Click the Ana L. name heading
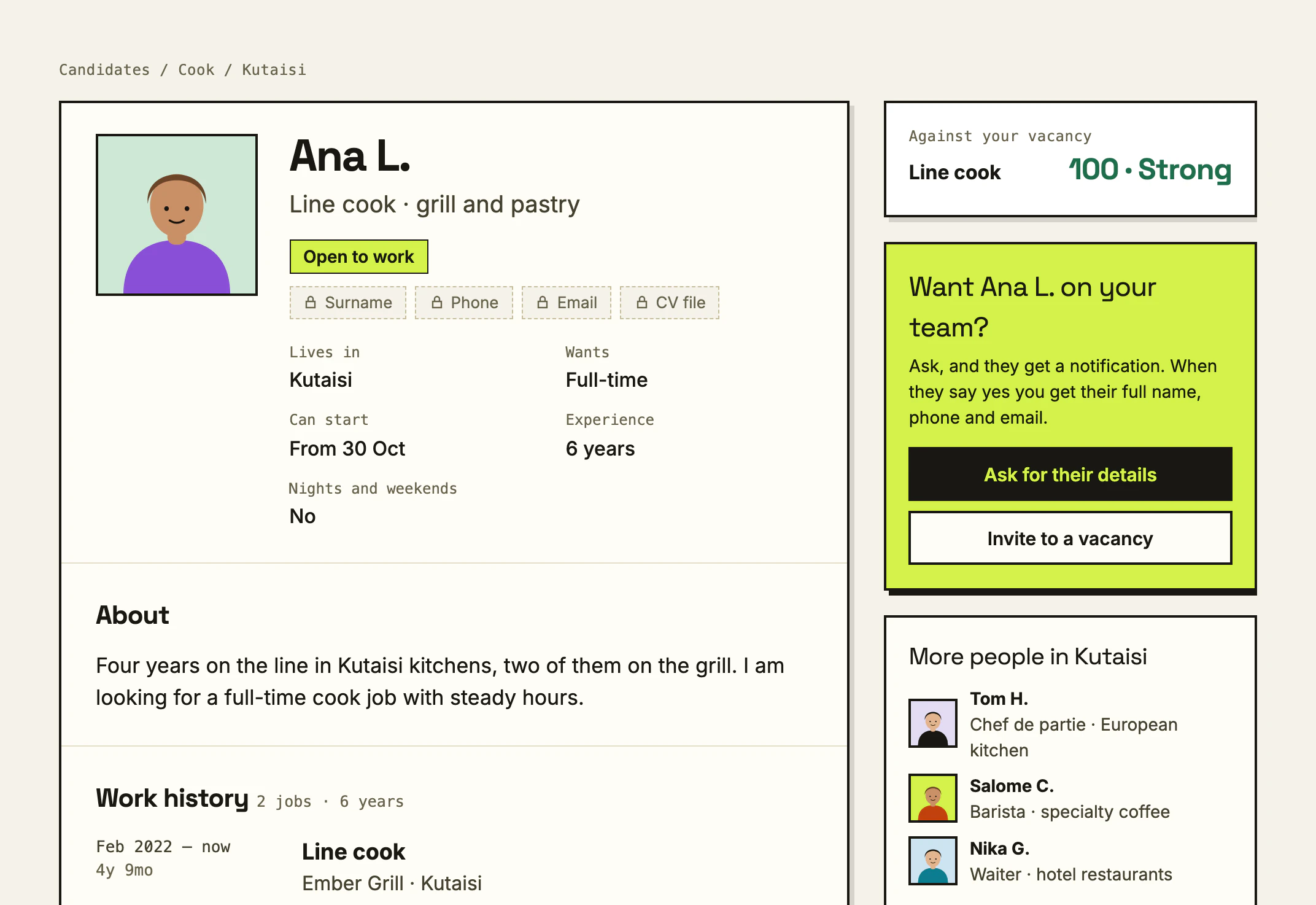Viewport: 1316px width, 905px height. tap(350, 156)
